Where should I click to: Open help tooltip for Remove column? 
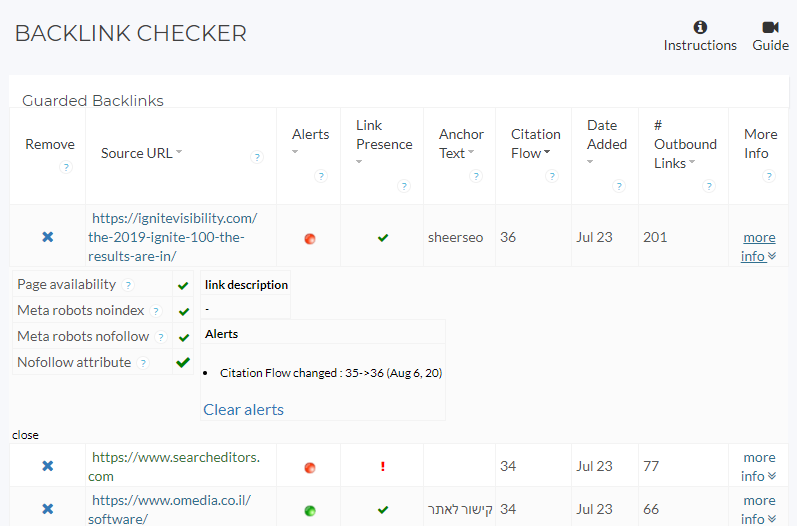[x=66, y=167]
